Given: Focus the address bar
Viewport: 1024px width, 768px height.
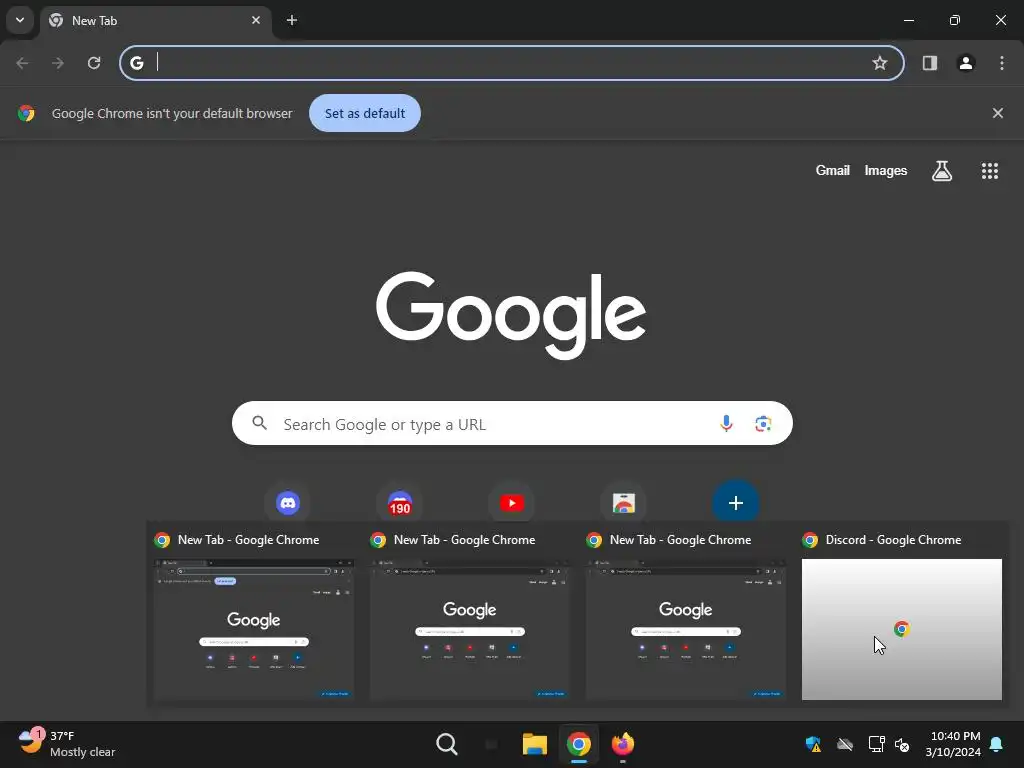Looking at the screenshot, I should coord(511,63).
